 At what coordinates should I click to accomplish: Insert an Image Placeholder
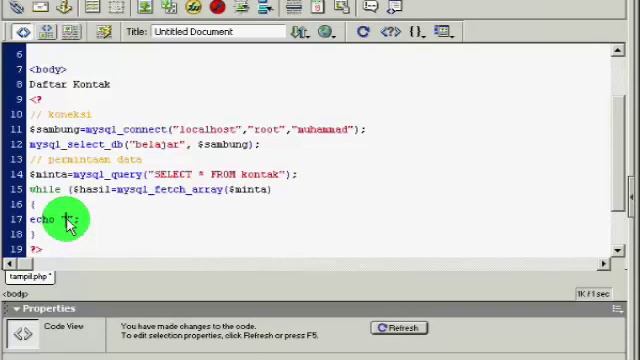click(169, 7)
